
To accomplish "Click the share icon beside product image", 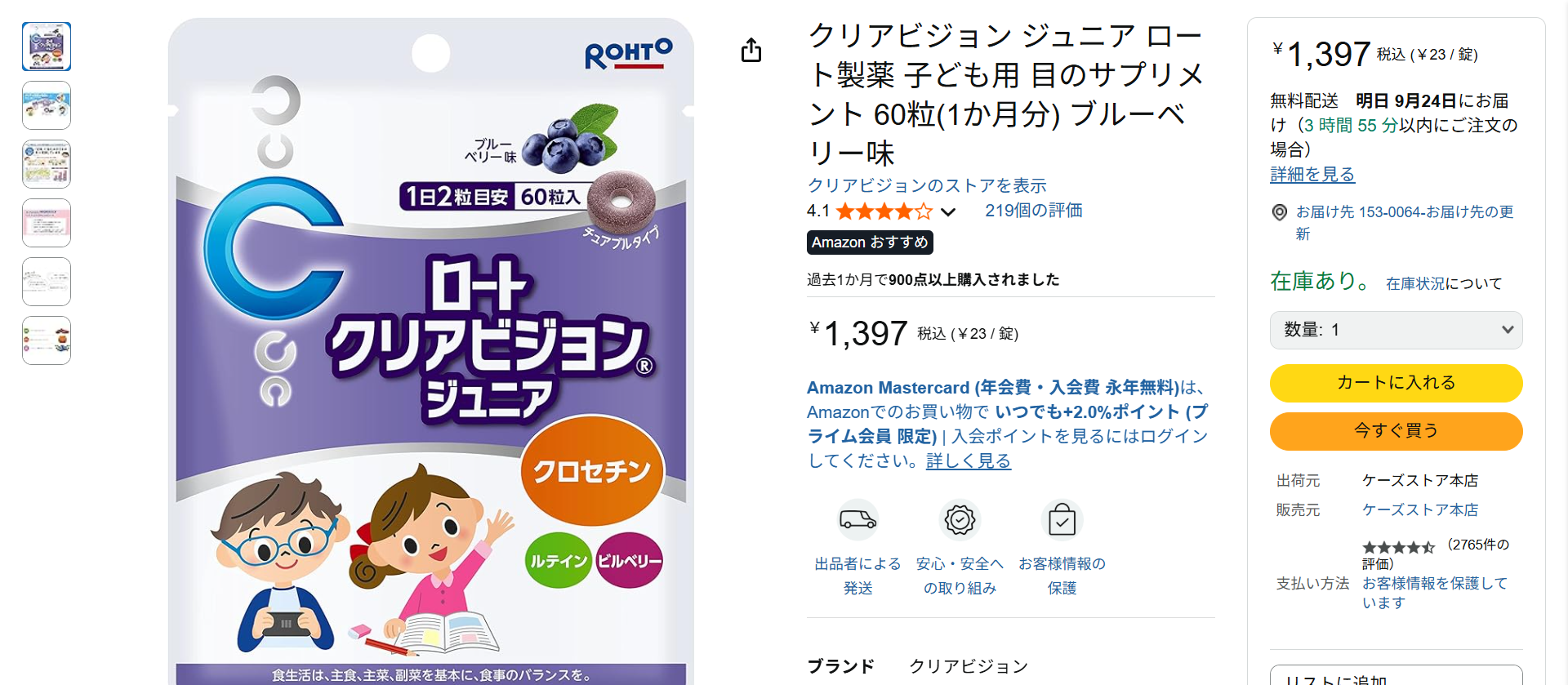I will pyautogui.click(x=751, y=51).
